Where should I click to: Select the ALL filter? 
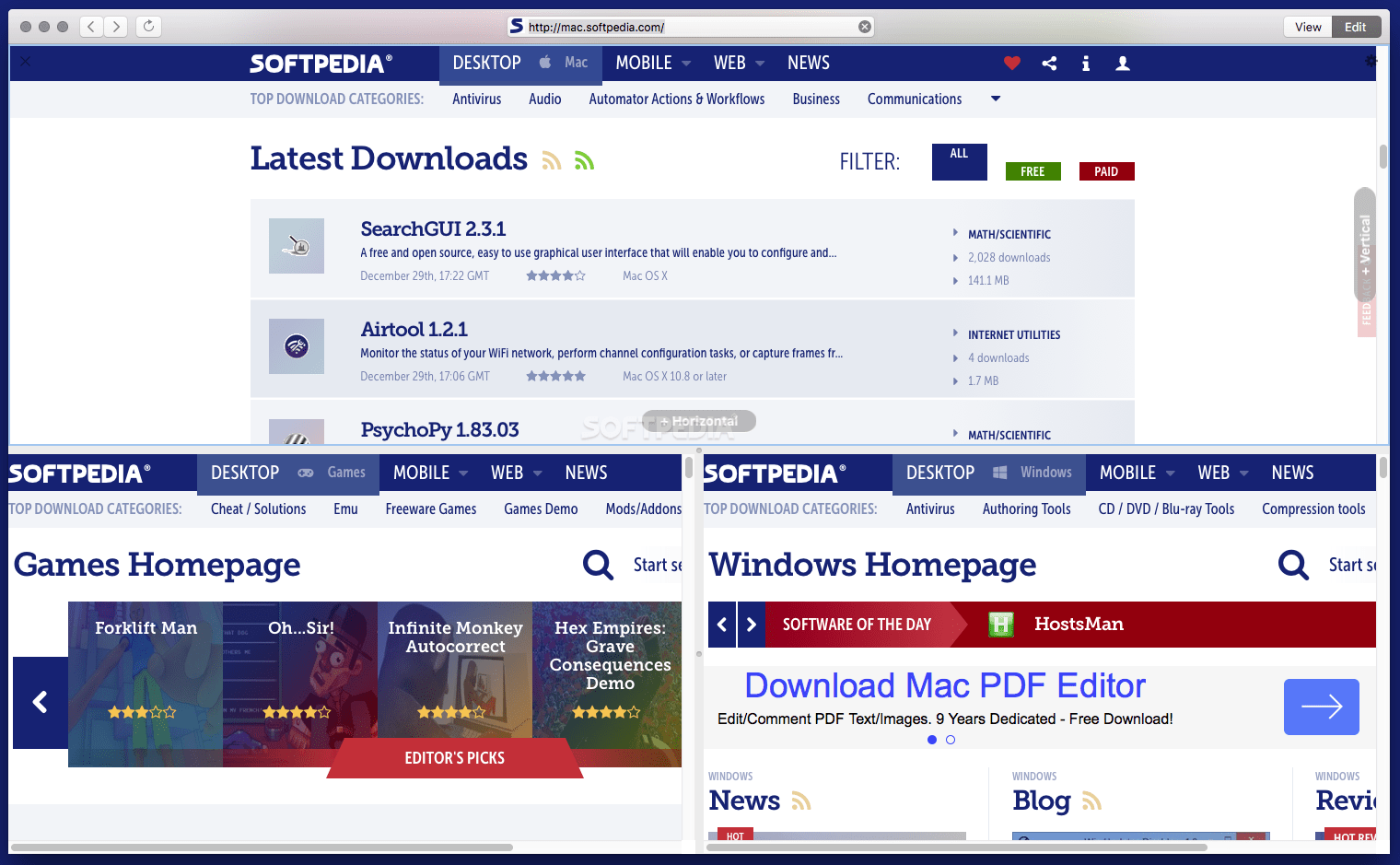960,162
